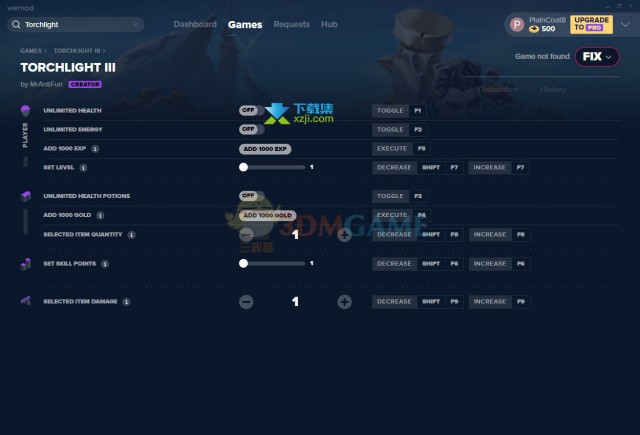Click the coins icon next to 500

click(533, 29)
